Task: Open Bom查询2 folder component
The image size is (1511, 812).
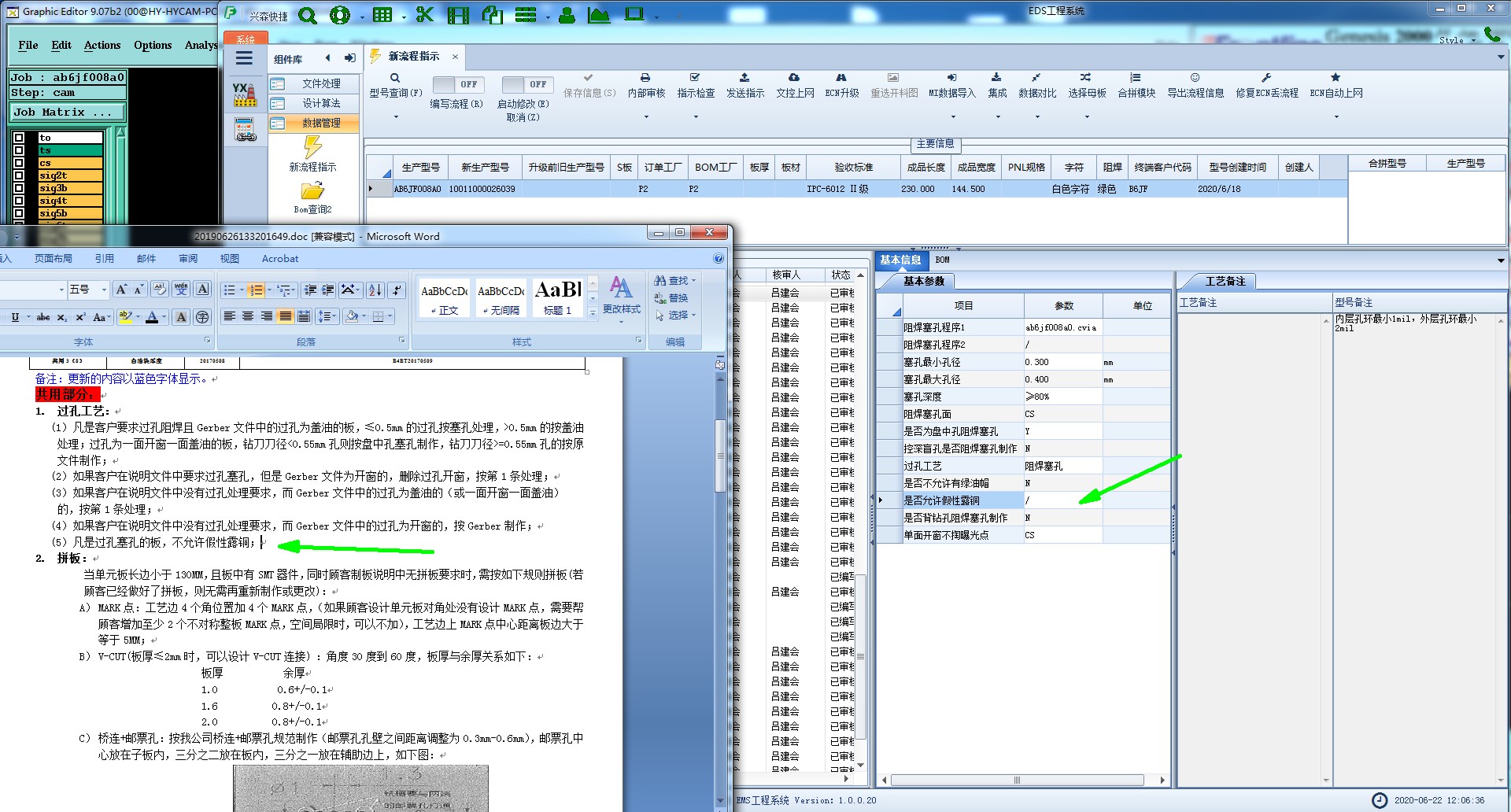Action: pos(312,197)
